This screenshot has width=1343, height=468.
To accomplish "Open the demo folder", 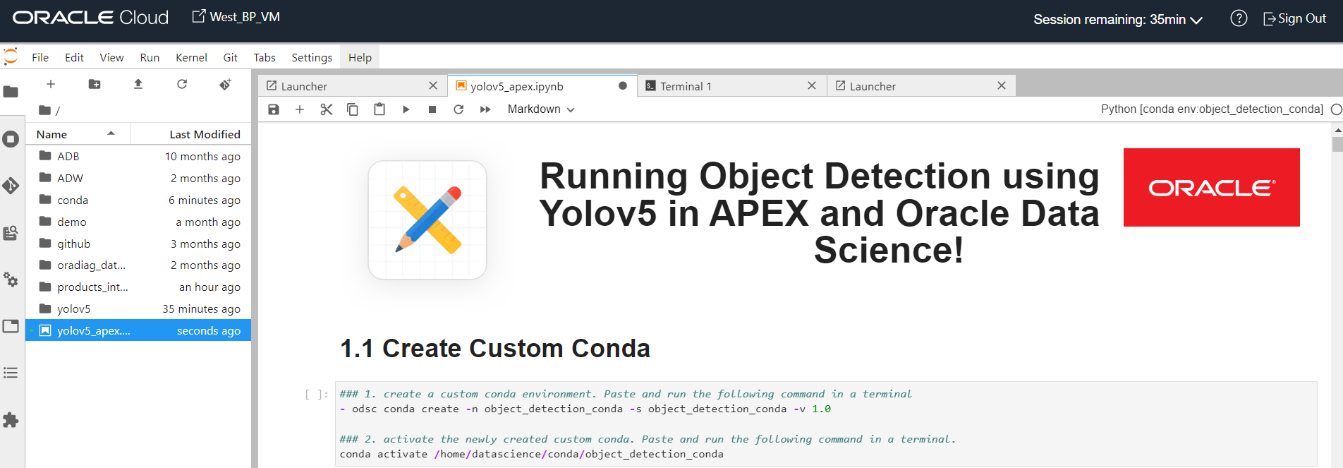I will tap(138, 222).
